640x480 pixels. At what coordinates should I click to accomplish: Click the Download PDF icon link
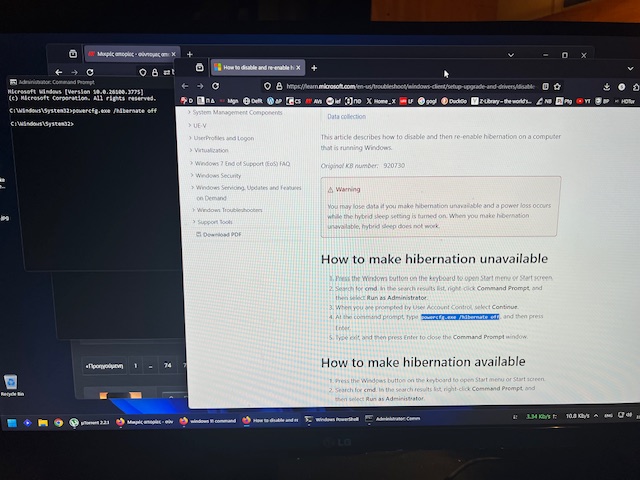click(222, 234)
